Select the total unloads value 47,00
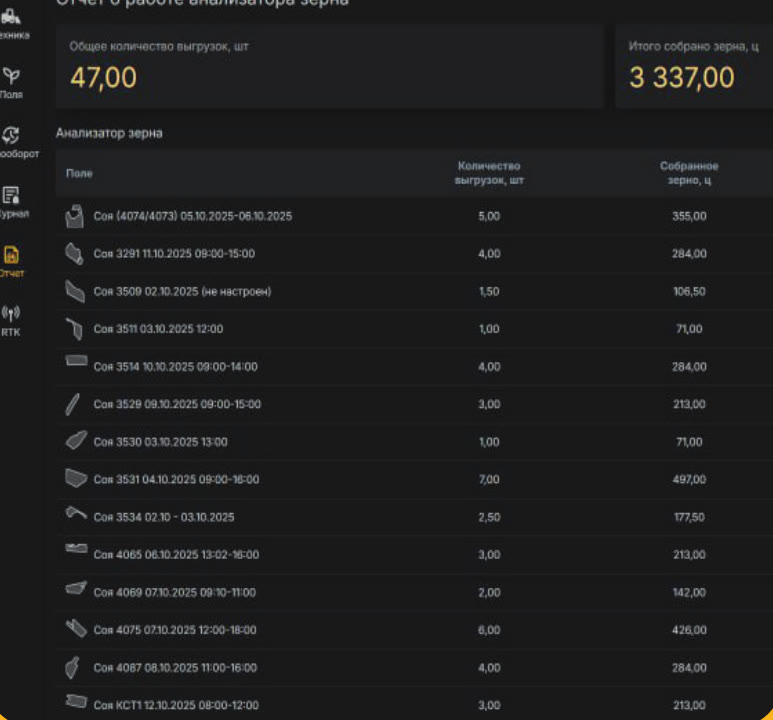The height and width of the screenshot is (720, 773). pos(104,78)
